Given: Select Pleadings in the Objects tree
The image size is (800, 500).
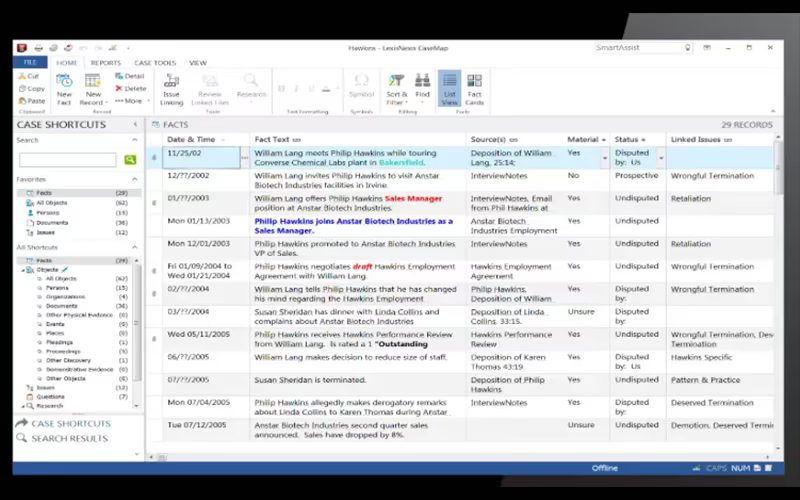Looking at the screenshot, I should pos(59,342).
